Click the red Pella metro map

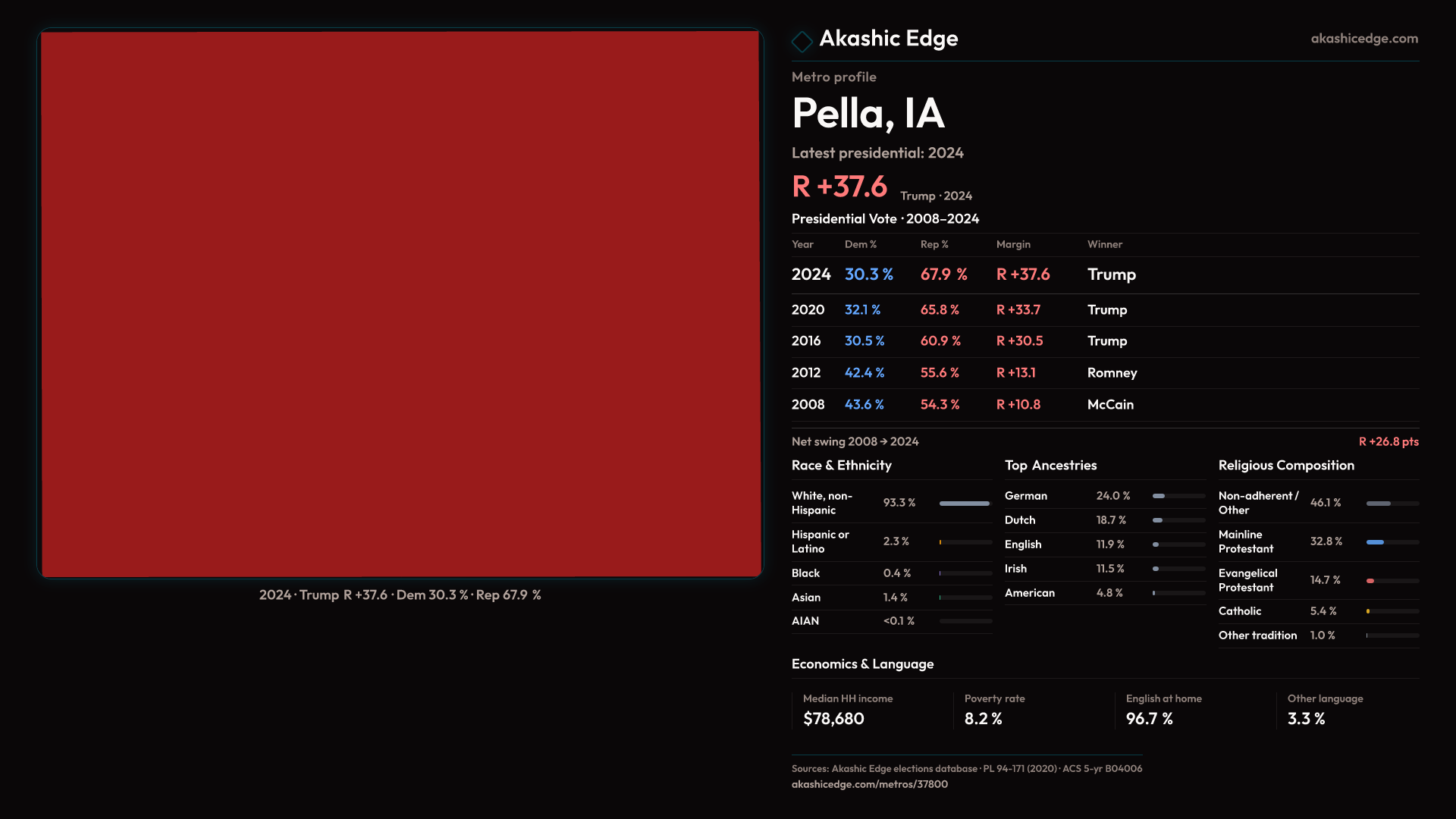[x=400, y=303]
